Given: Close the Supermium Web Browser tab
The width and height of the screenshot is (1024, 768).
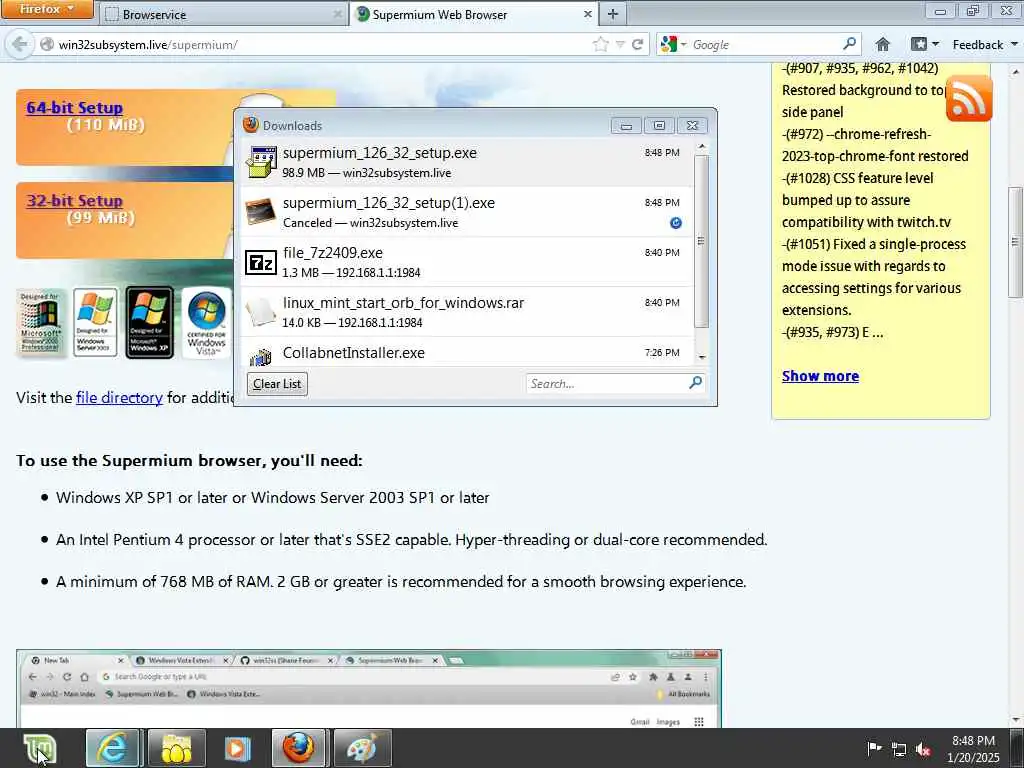Looking at the screenshot, I should [587, 14].
